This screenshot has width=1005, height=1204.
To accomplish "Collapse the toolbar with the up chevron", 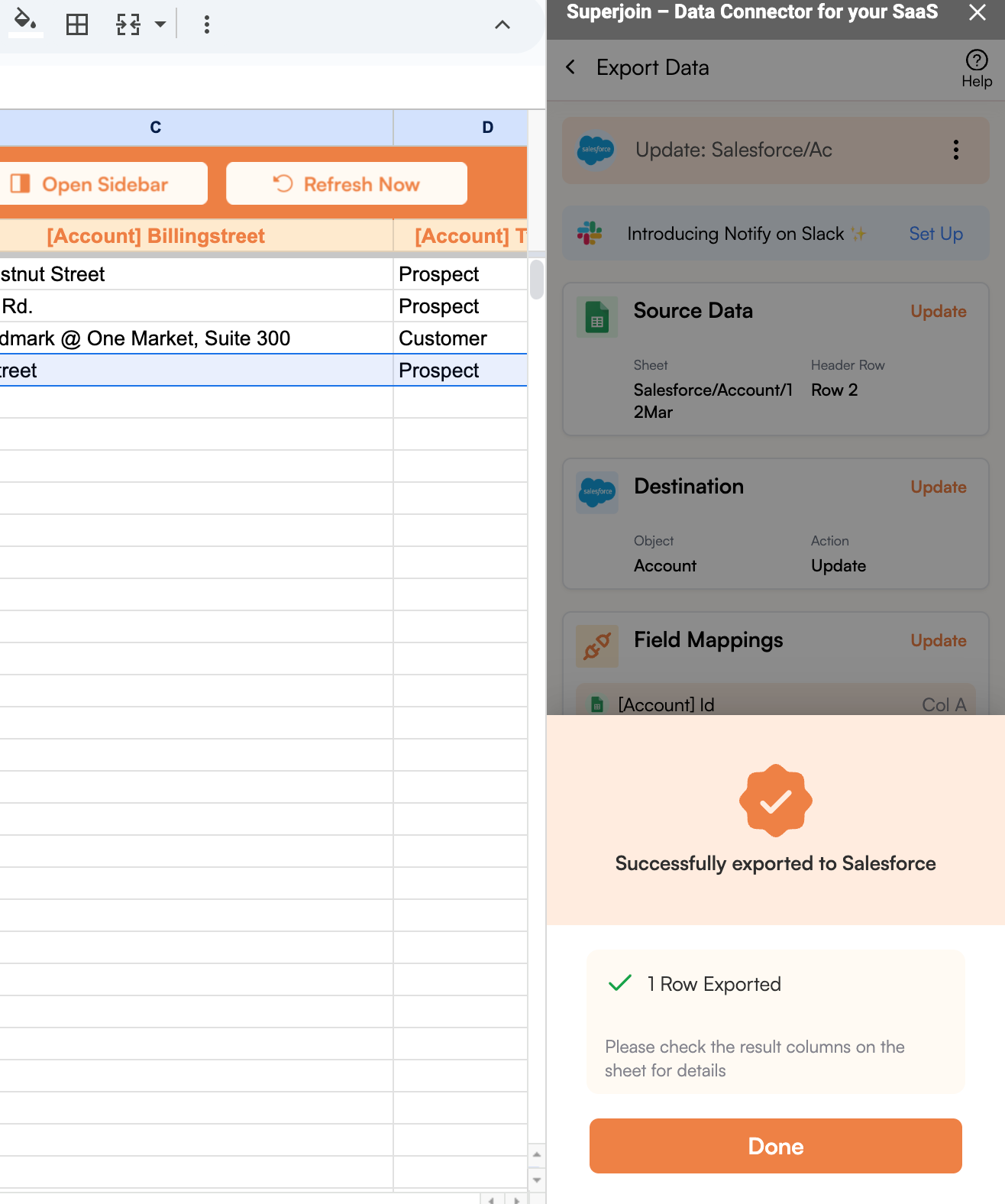I will tap(502, 24).
